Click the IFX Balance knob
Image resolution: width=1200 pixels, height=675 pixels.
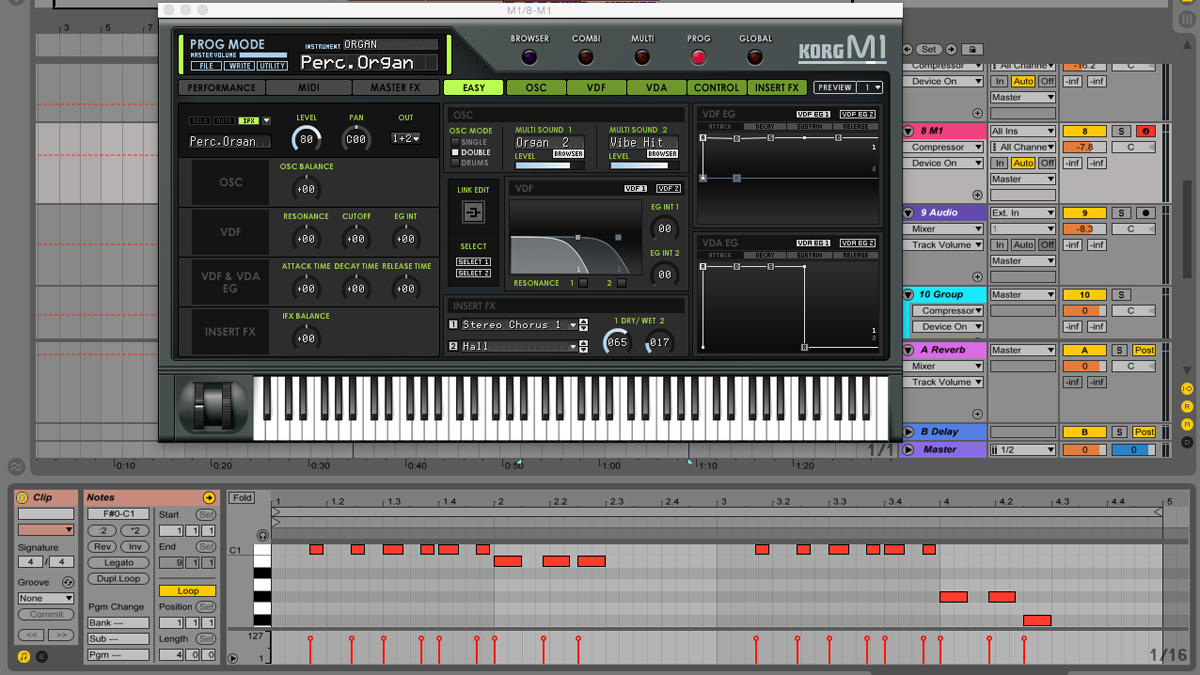coord(306,339)
